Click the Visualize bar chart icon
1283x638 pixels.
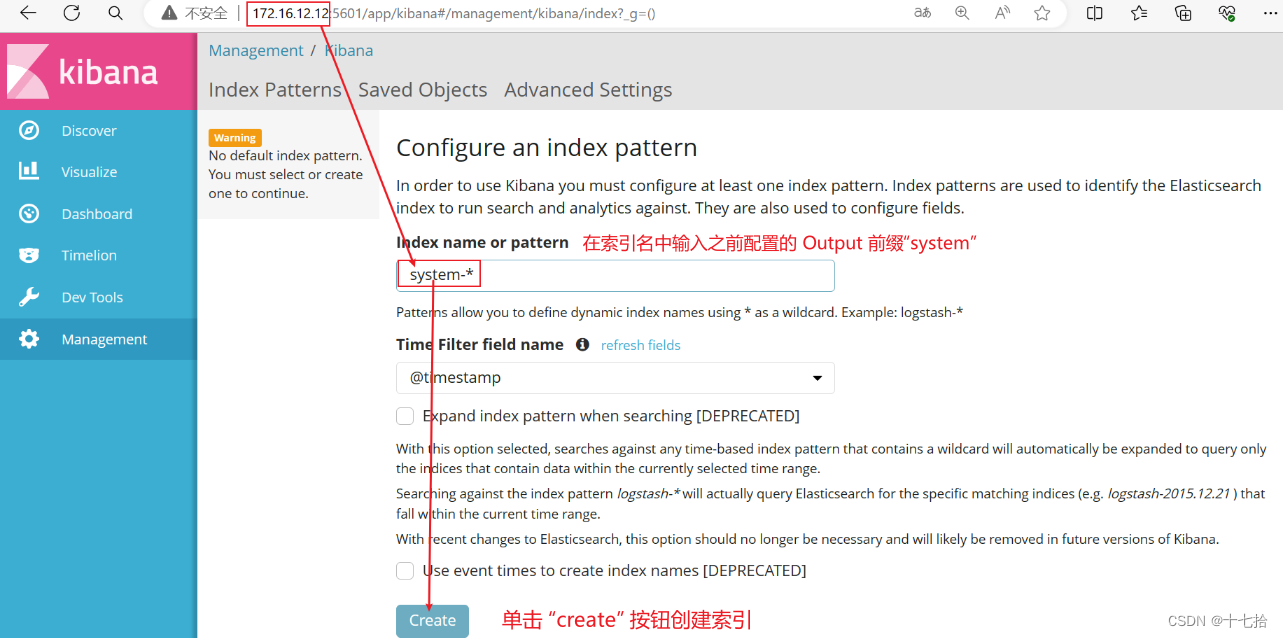pyautogui.click(x=29, y=171)
